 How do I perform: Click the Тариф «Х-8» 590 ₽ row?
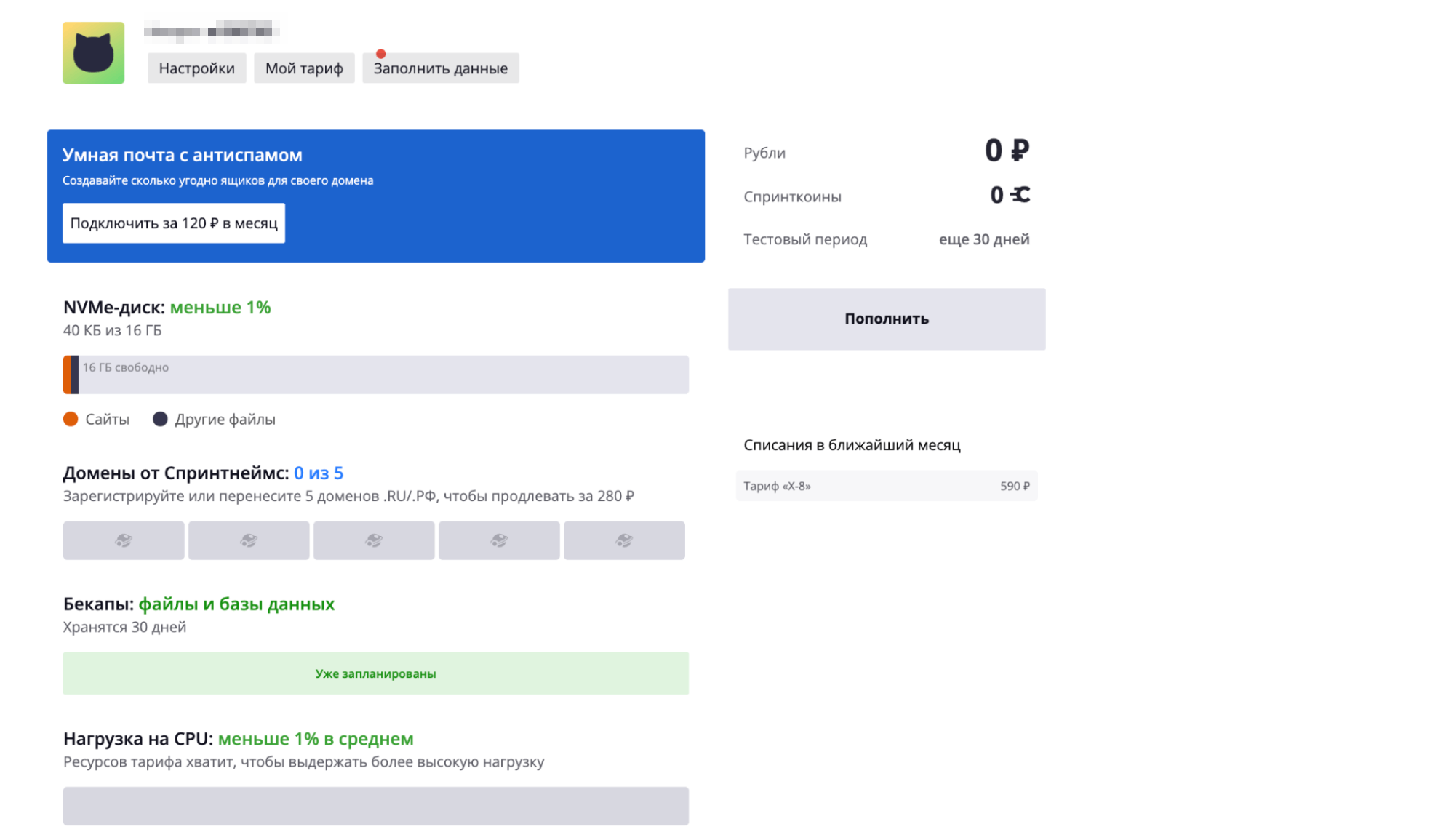pos(887,486)
